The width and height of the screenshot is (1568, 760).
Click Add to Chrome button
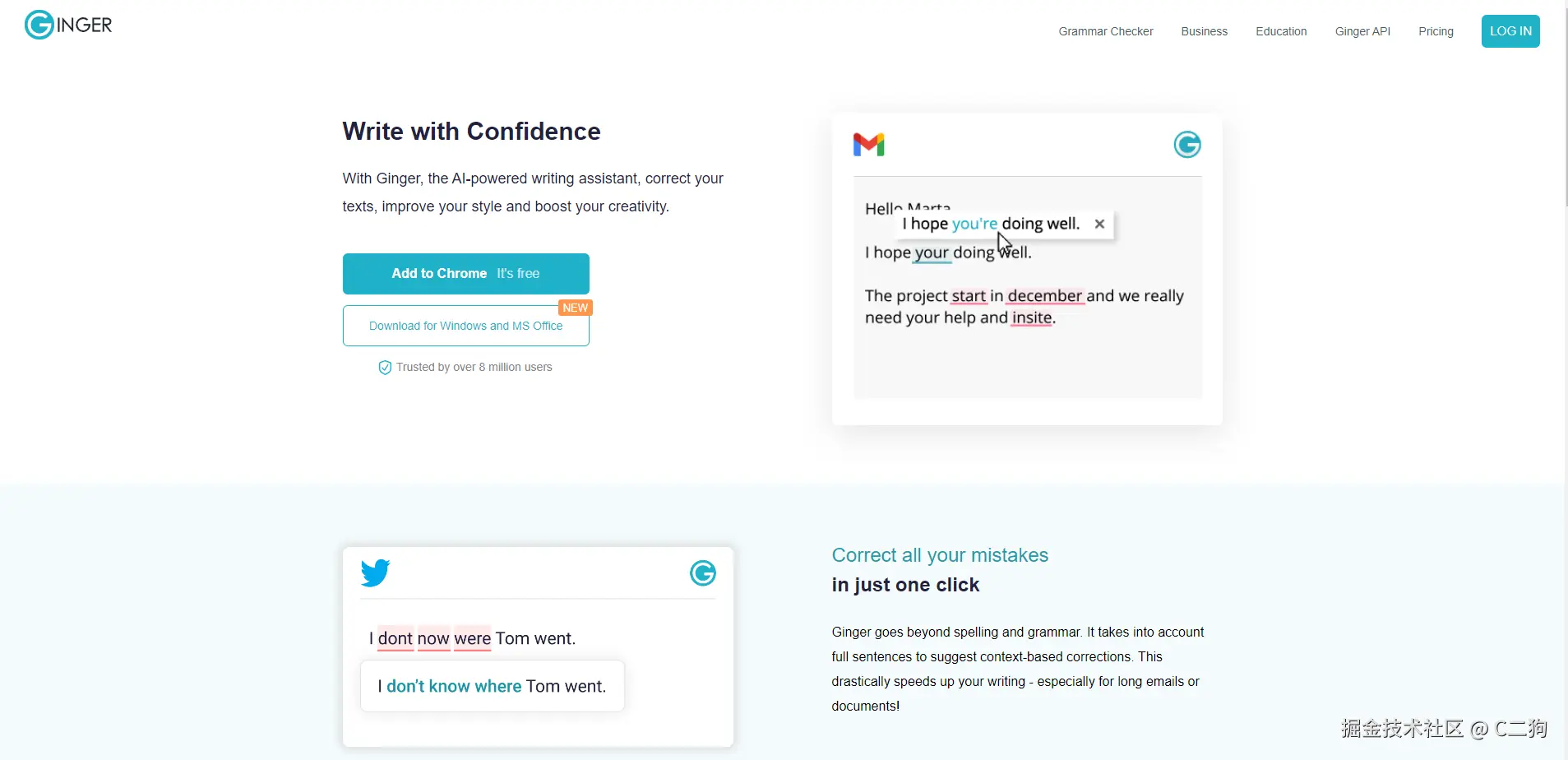[465, 274]
